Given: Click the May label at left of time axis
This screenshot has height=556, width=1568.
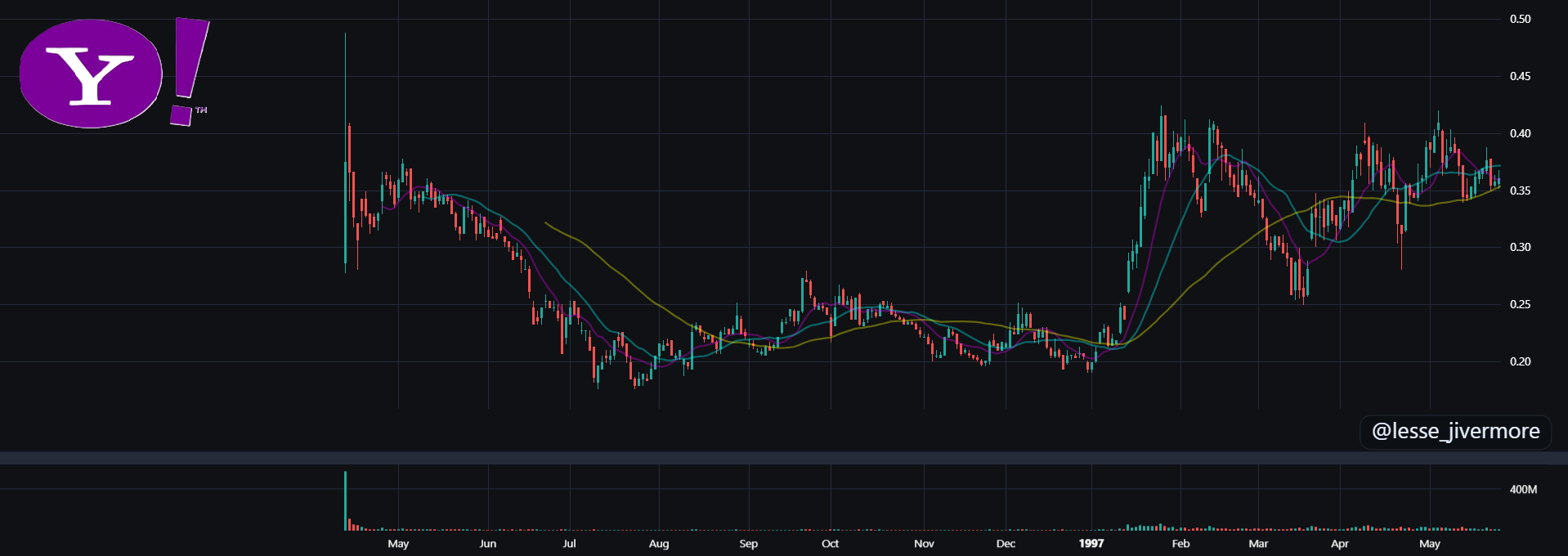Looking at the screenshot, I should click(x=398, y=544).
